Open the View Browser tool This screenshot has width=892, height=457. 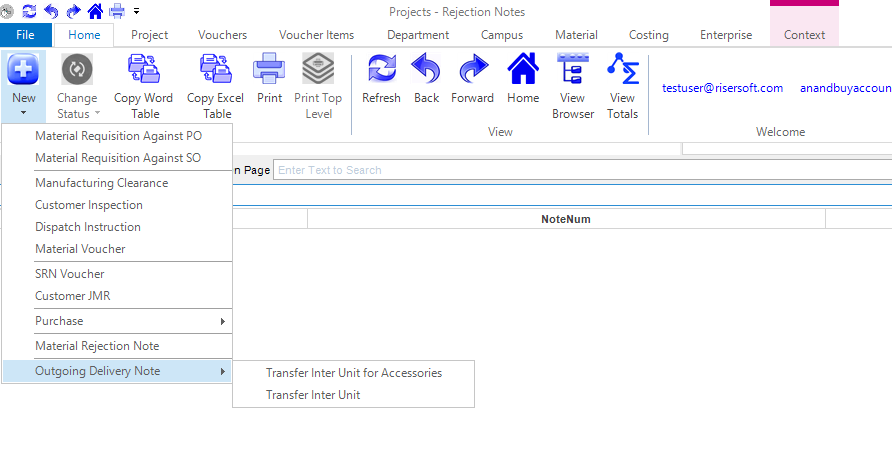point(573,72)
